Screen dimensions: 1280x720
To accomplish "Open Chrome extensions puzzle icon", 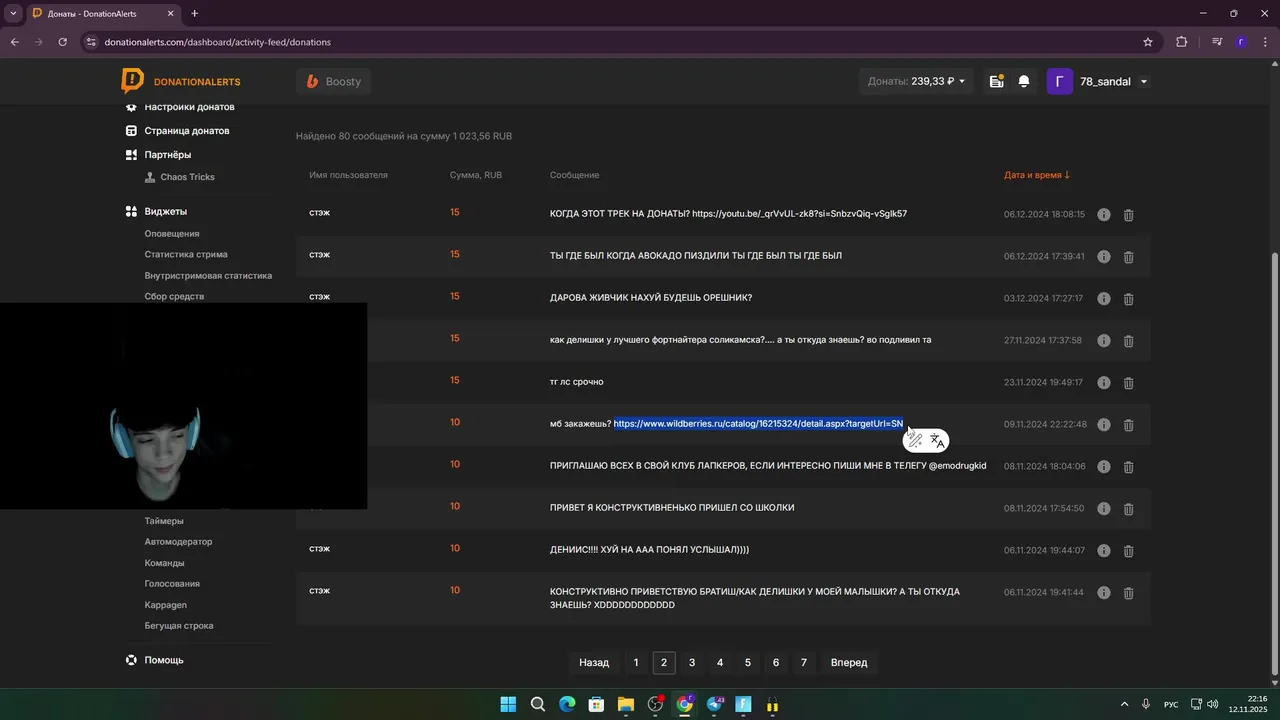I will [x=1182, y=42].
